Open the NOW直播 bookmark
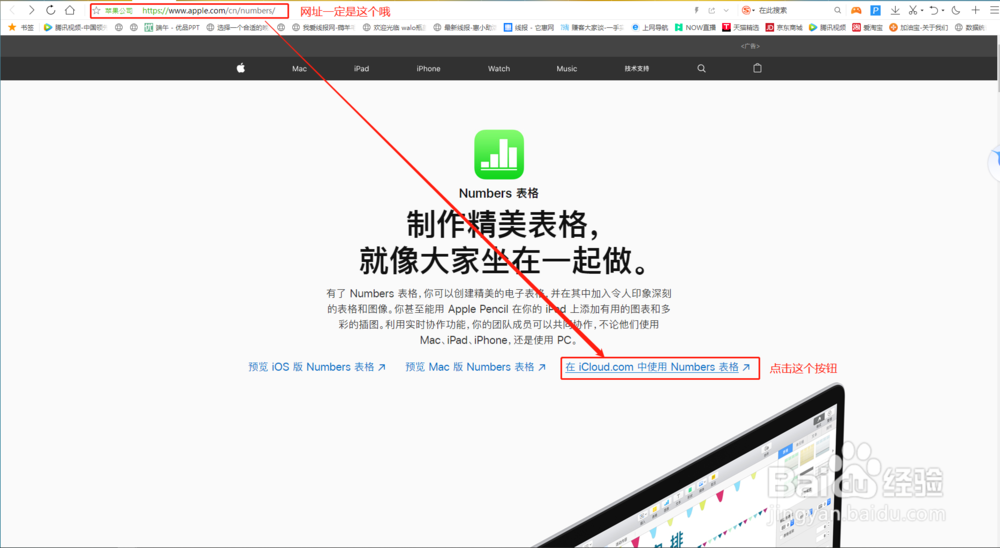The height and width of the screenshot is (548, 1000). [x=695, y=27]
